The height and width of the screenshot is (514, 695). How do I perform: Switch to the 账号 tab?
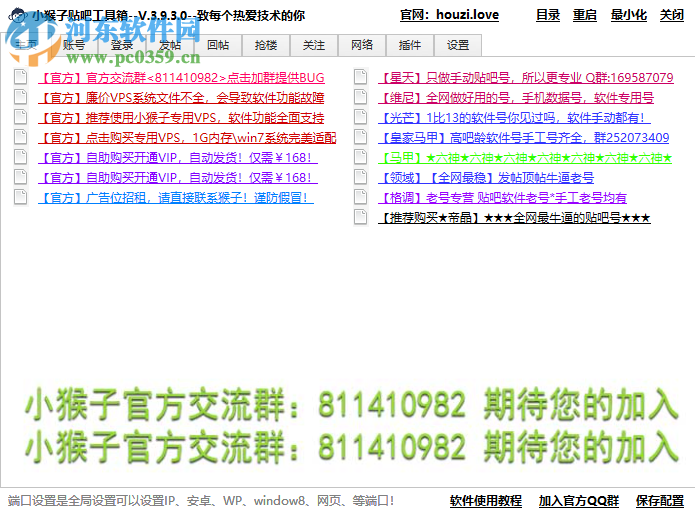coord(74,45)
